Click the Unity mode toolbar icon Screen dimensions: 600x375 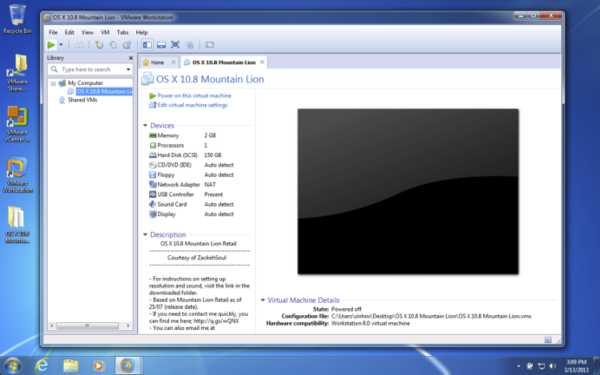pyautogui.click(x=189, y=45)
